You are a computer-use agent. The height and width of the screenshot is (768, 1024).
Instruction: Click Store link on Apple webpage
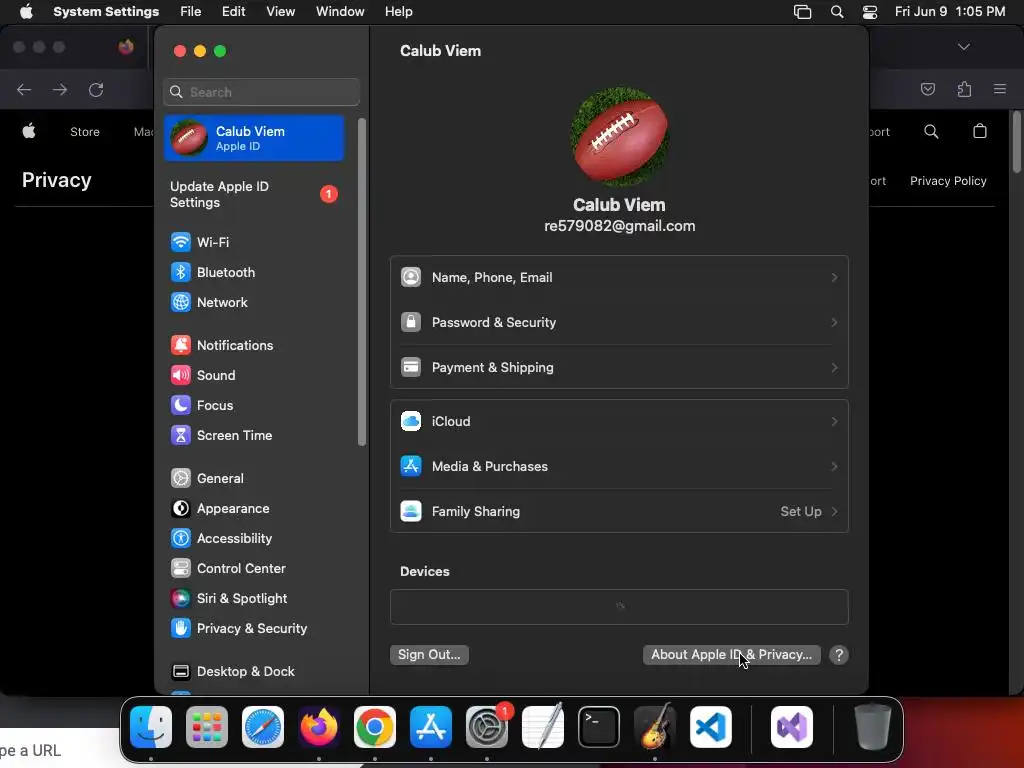coord(85,132)
